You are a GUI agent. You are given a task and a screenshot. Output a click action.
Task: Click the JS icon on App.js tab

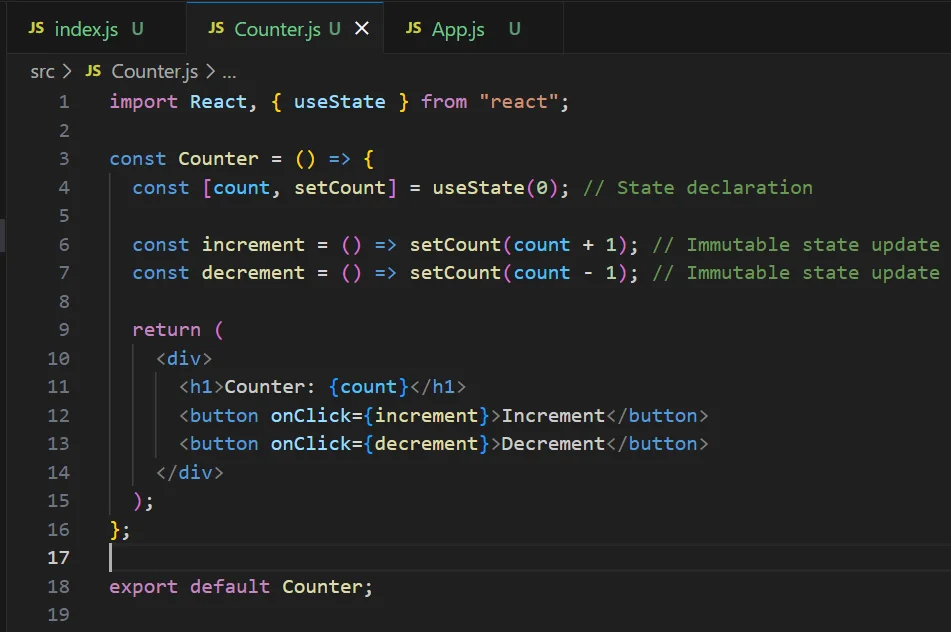point(414,28)
